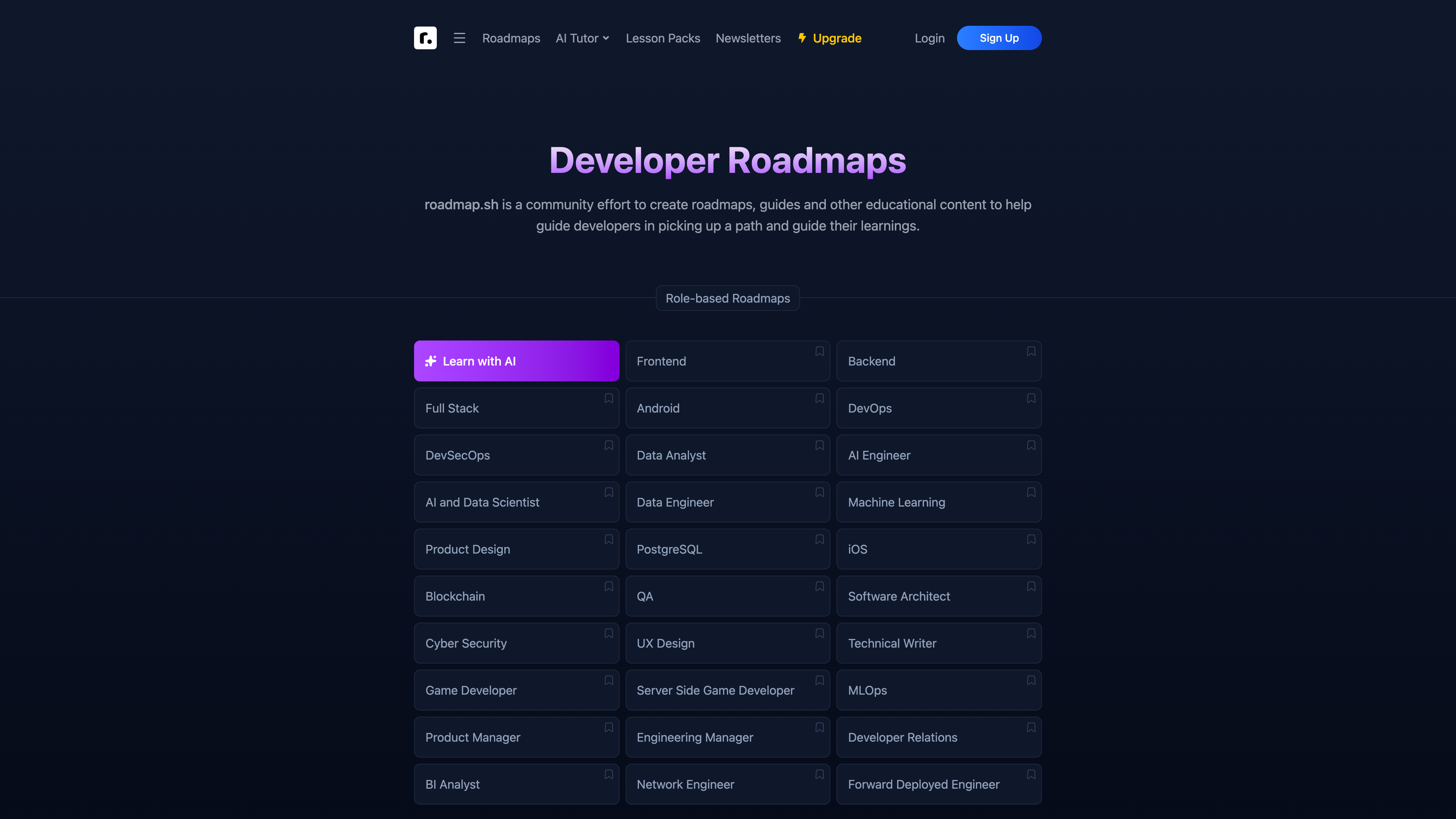Bookmark the Machine Learning roadmap
The width and height of the screenshot is (1456, 819).
point(1031,492)
